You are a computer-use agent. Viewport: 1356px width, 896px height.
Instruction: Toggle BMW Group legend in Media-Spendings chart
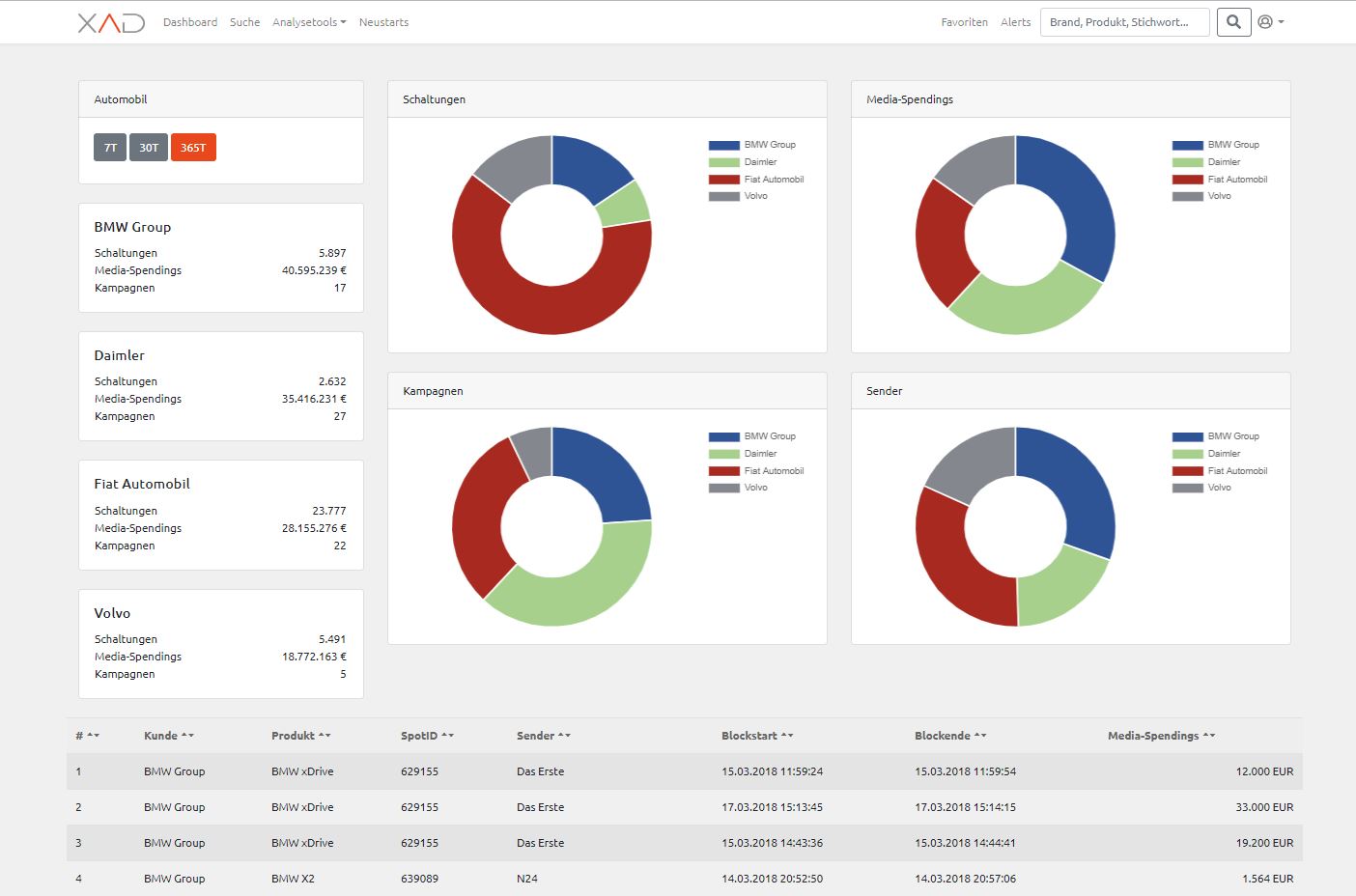point(1216,145)
